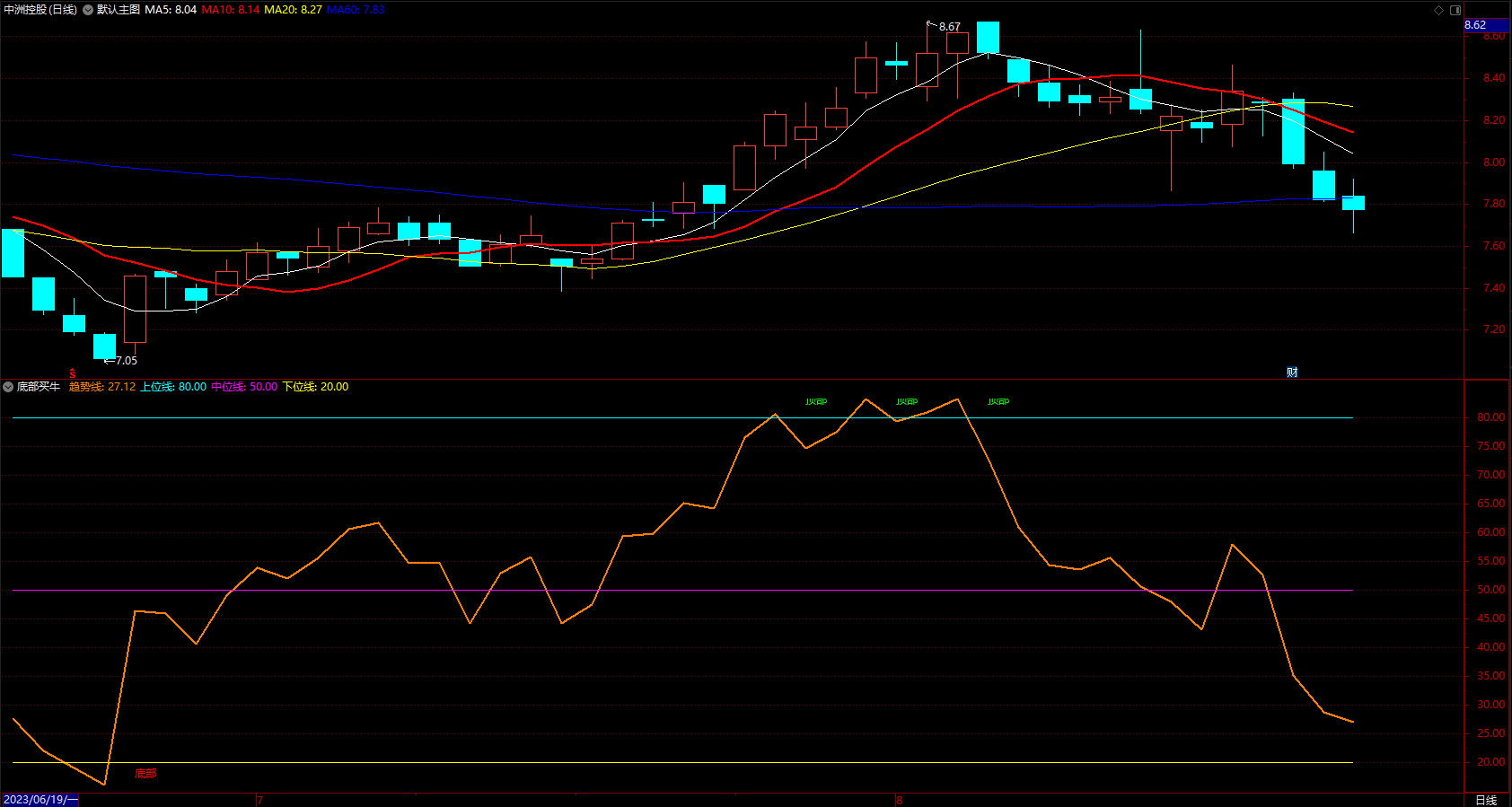1512x807 pixels.
Task: Select the MA10: 8.14 legend value
Action: (x=231, y=10)
